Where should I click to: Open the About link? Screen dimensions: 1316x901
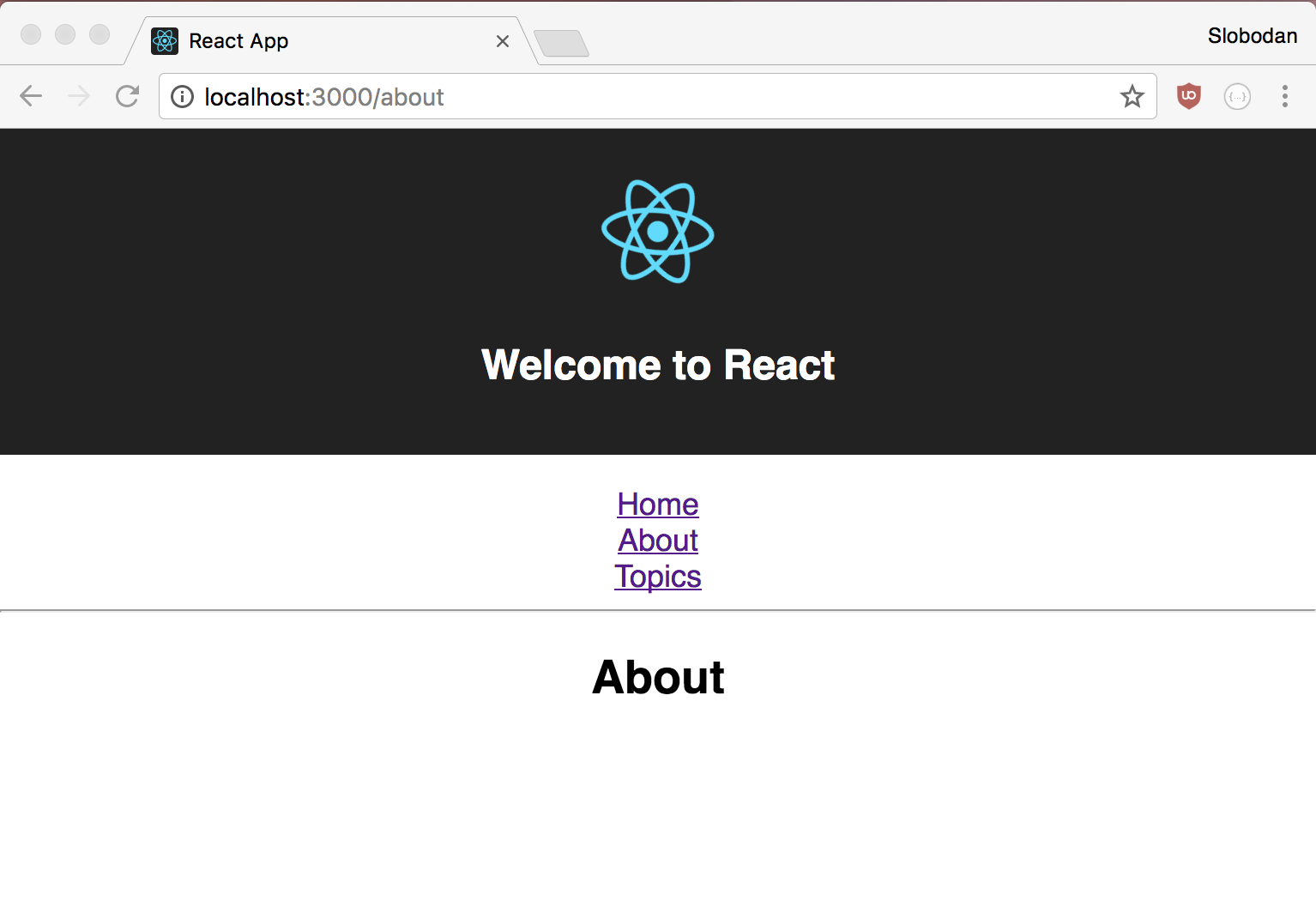tap(658, 541)
